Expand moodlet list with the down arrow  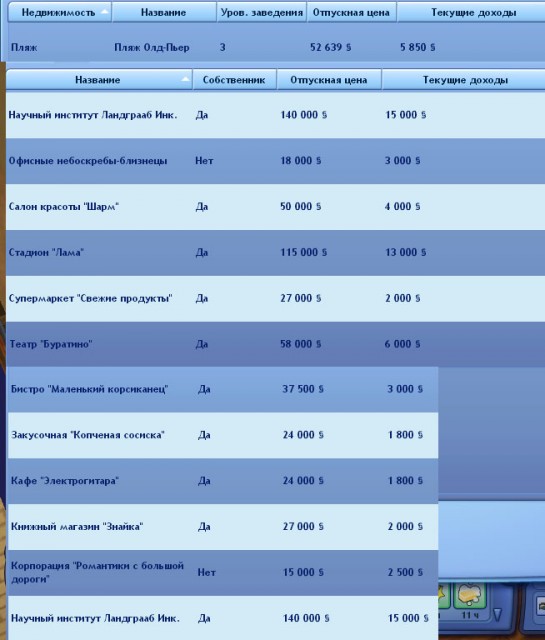click(x=496, y=615)
